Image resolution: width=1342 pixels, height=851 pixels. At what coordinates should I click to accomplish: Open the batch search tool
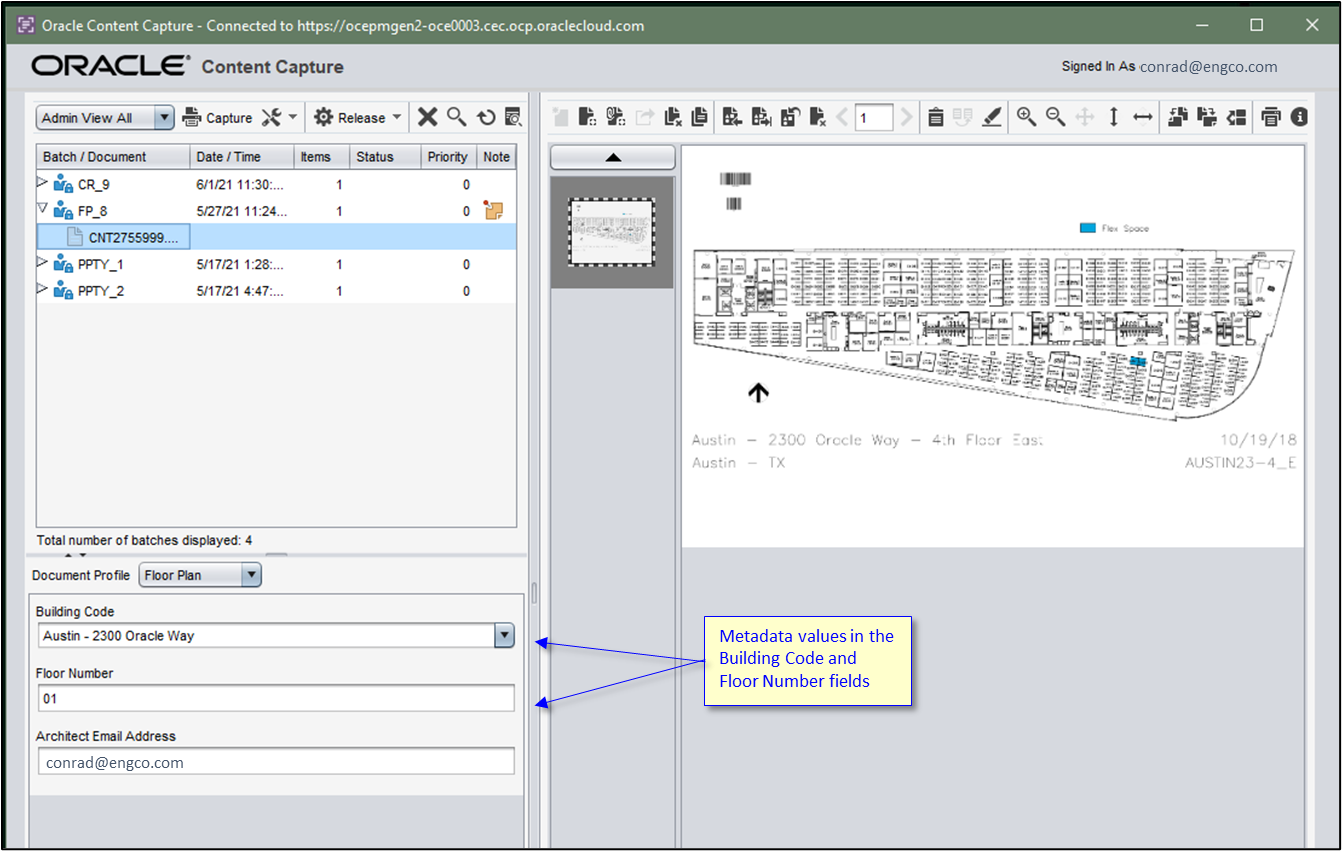457,117
